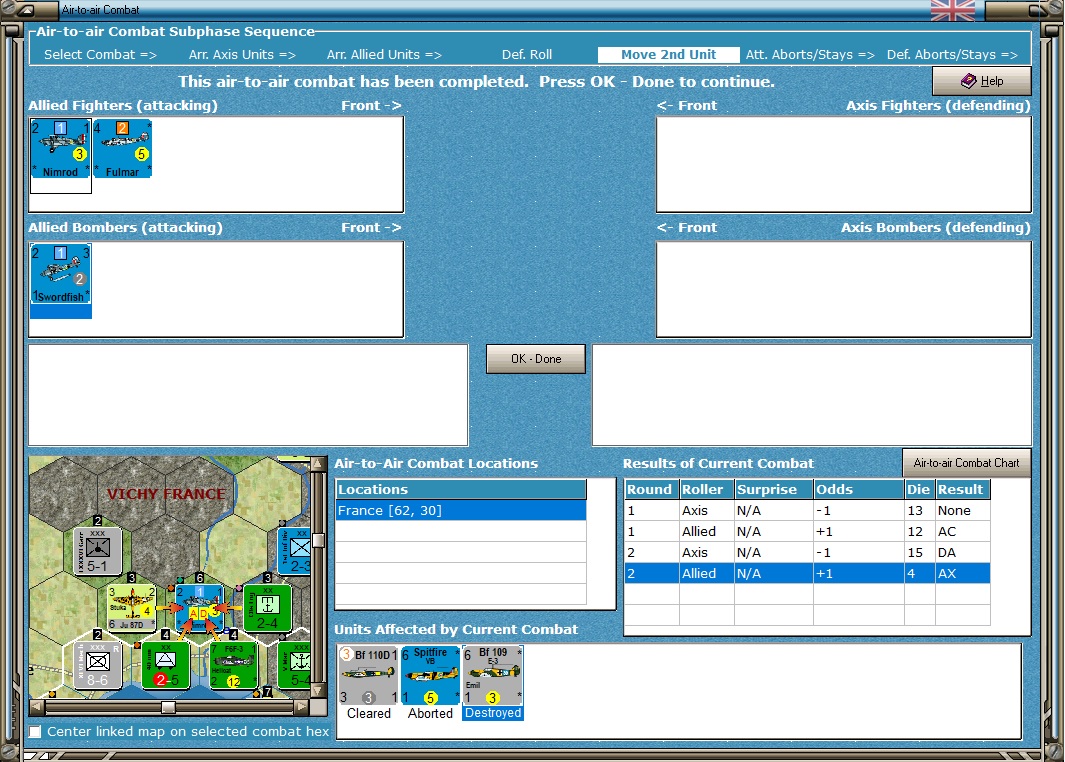Viewport: 1065px width, 762px height.
Task: Click OK - Done to continue
Action: (536, 359)
